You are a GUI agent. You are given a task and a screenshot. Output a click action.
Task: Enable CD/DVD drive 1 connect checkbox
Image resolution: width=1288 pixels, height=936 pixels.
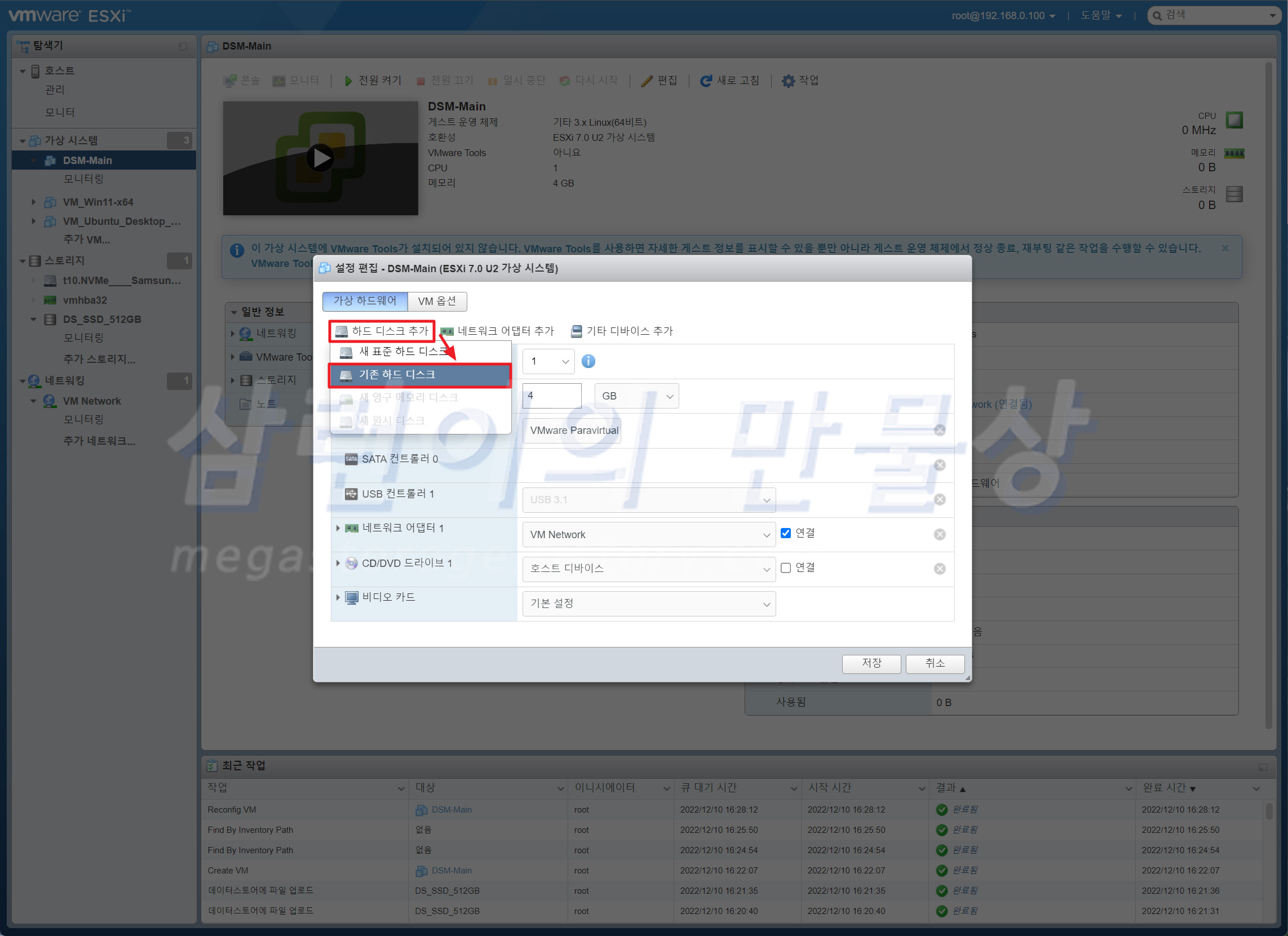coord(785,567)
